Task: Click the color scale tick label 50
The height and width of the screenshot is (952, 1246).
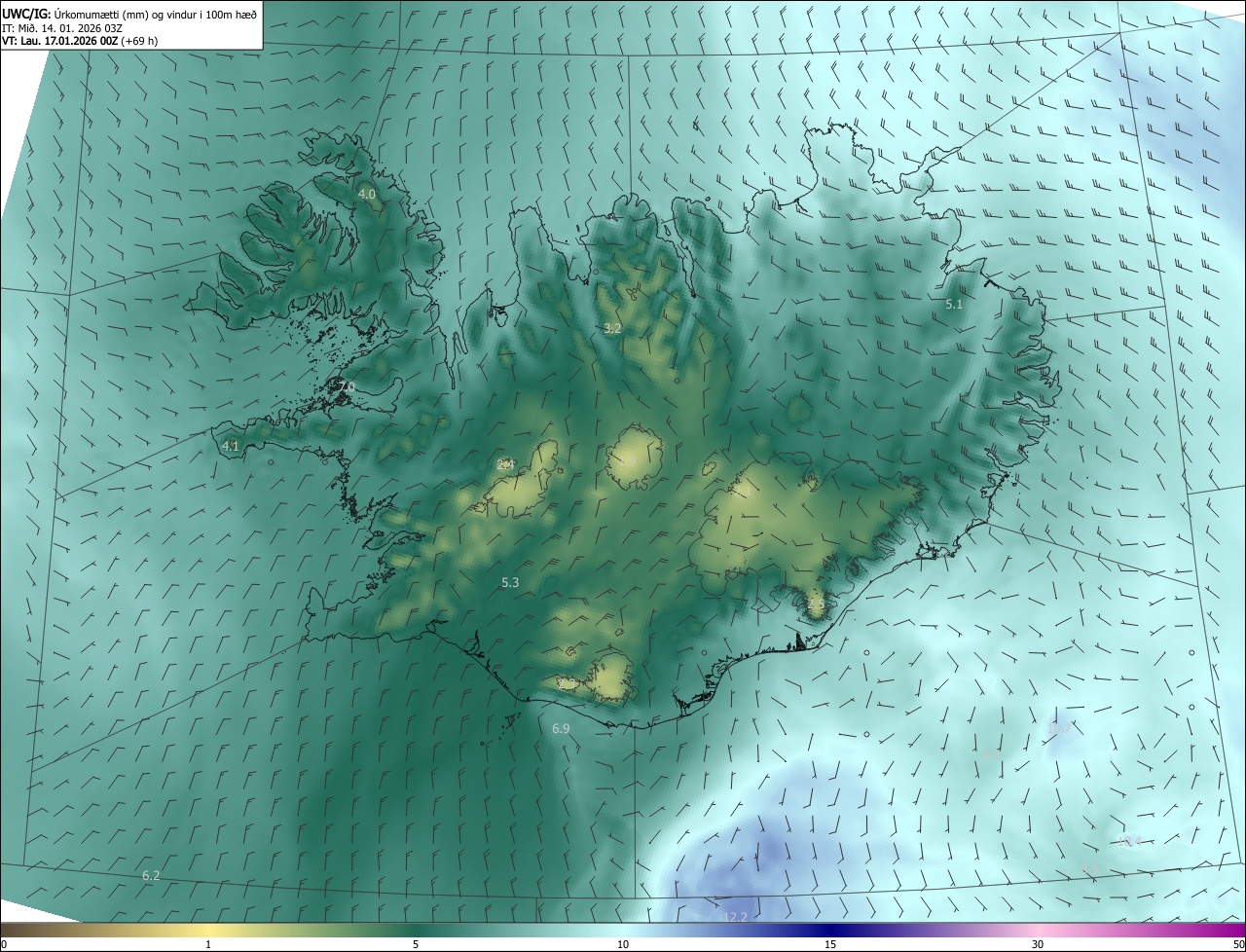Action: coord(1239,944)
